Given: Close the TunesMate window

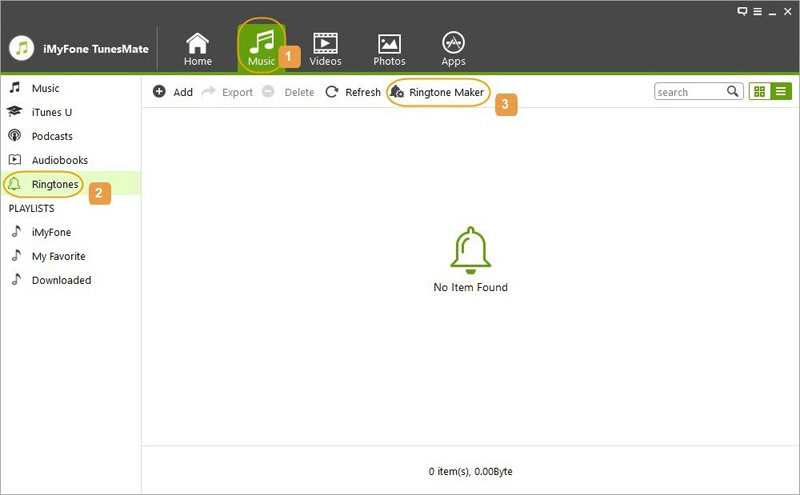Looking at the screenshot, I should click(x=788, y=11).
